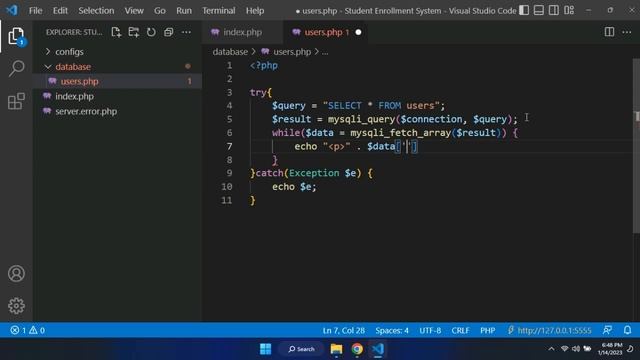Open editor more actions ellipsis

tap(627, 32)
